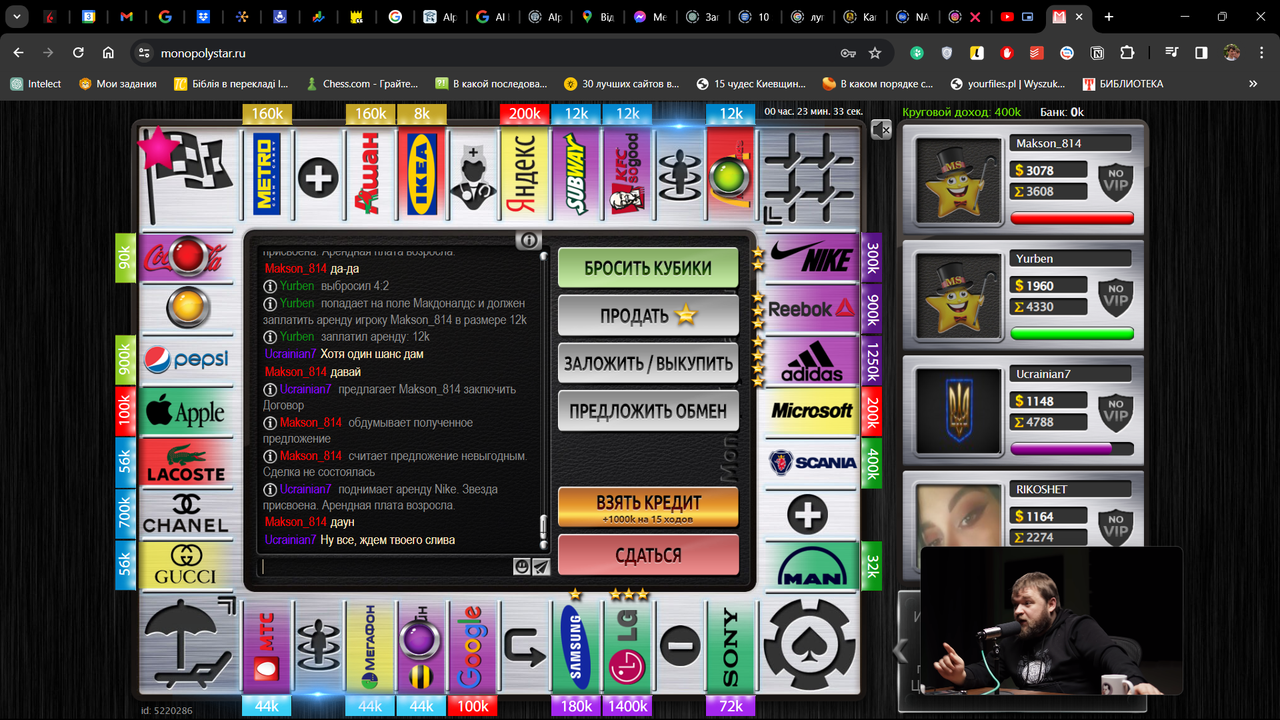Click the Adidas board tile
This screenshot has width=1280, height=720.
(812, 360)
